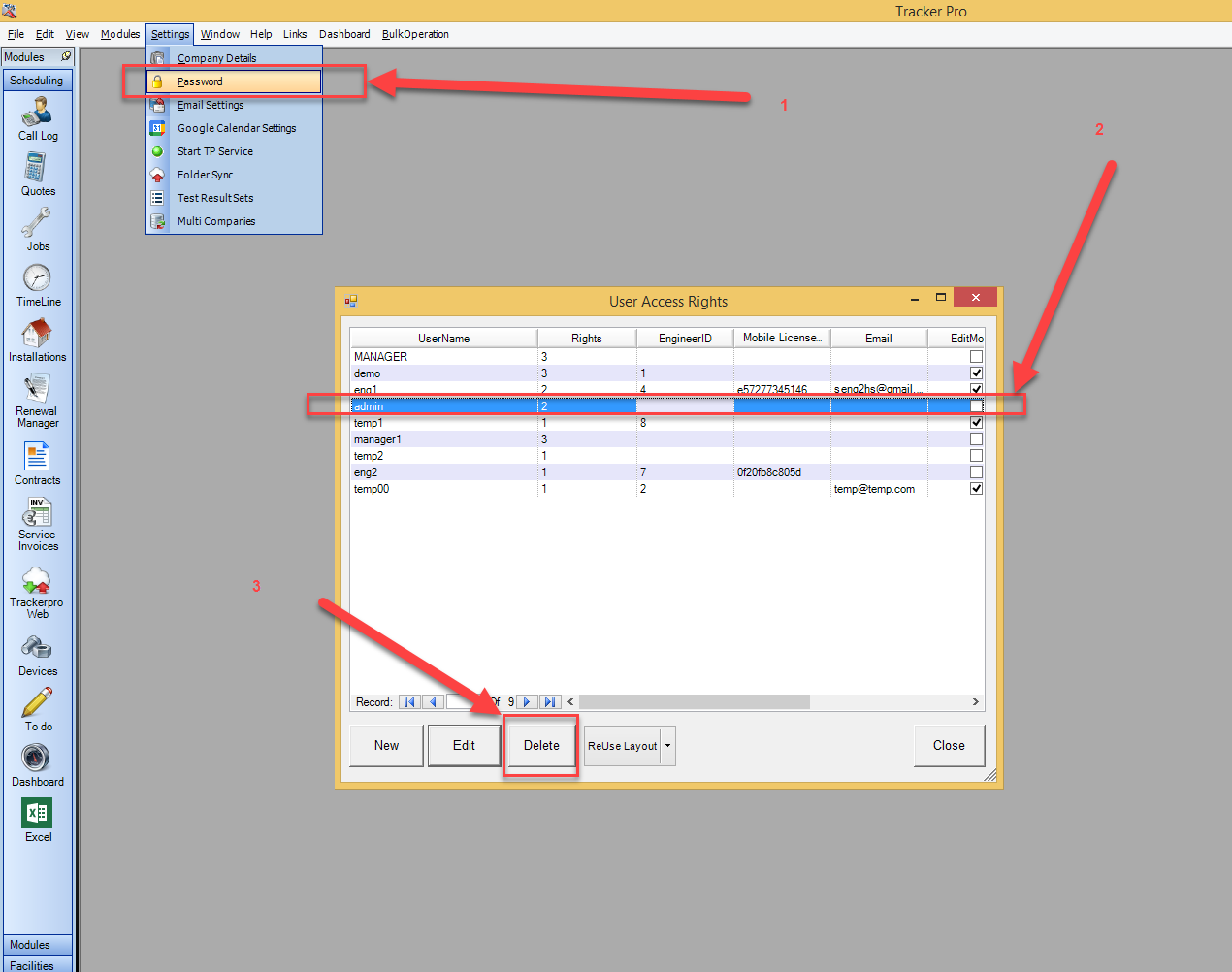Open the View menu
Image resolution: width=1232 pixels, height=972 pixels.
[x=77, y=34]
